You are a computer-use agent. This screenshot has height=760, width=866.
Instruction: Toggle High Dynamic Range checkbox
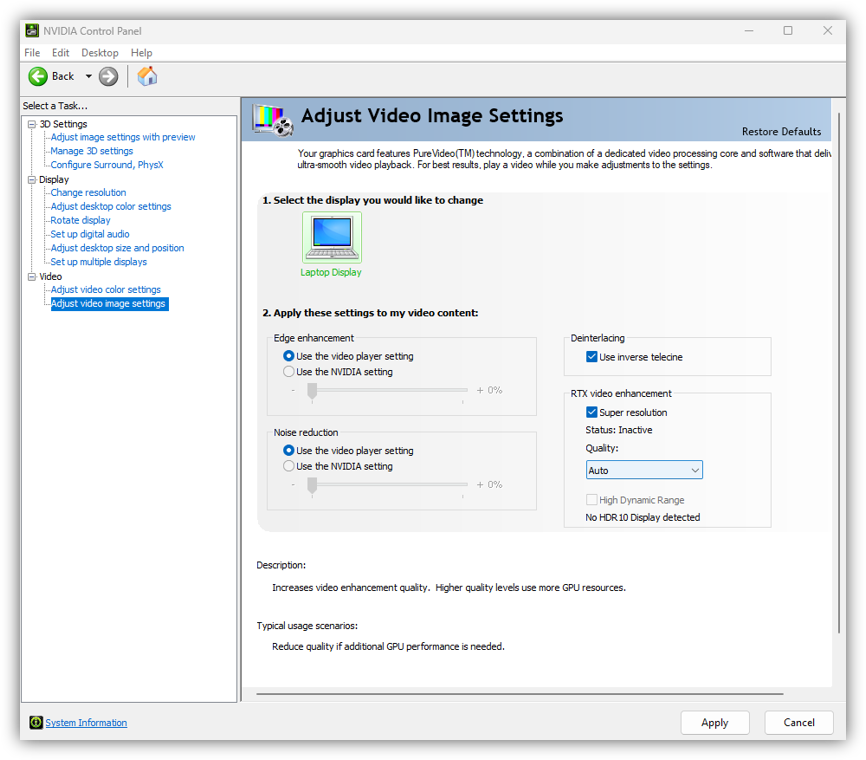pyautogui.click(x=592, y=500)
